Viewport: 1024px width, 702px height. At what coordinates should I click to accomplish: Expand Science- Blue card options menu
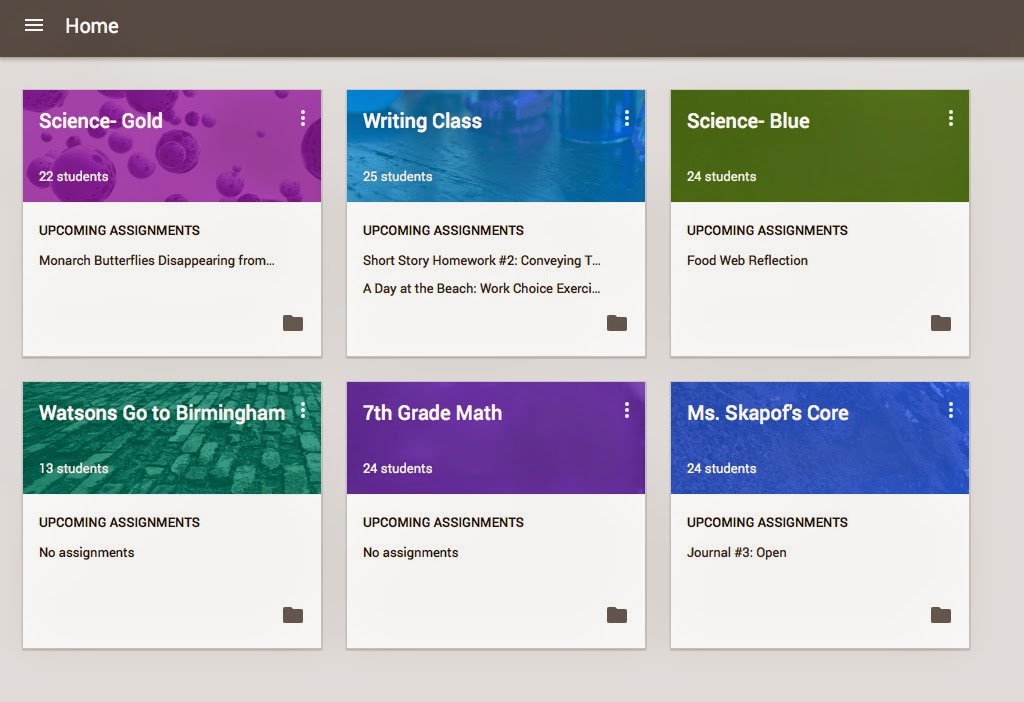[951, 119]
